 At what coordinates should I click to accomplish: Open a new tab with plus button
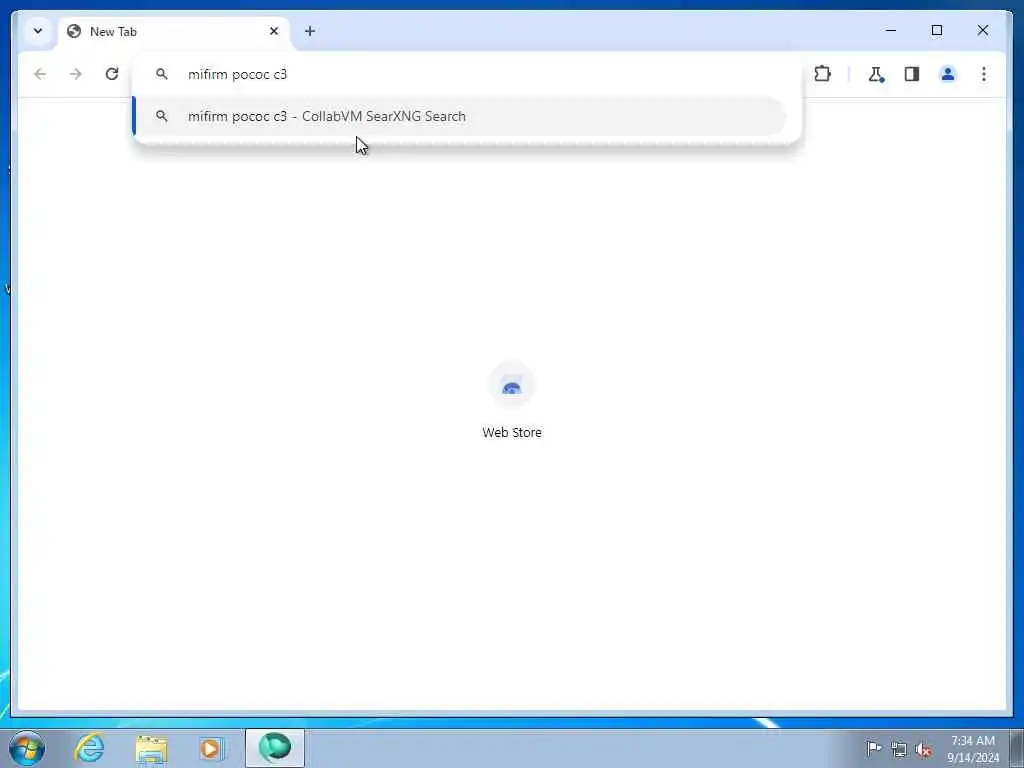[310, 31]
